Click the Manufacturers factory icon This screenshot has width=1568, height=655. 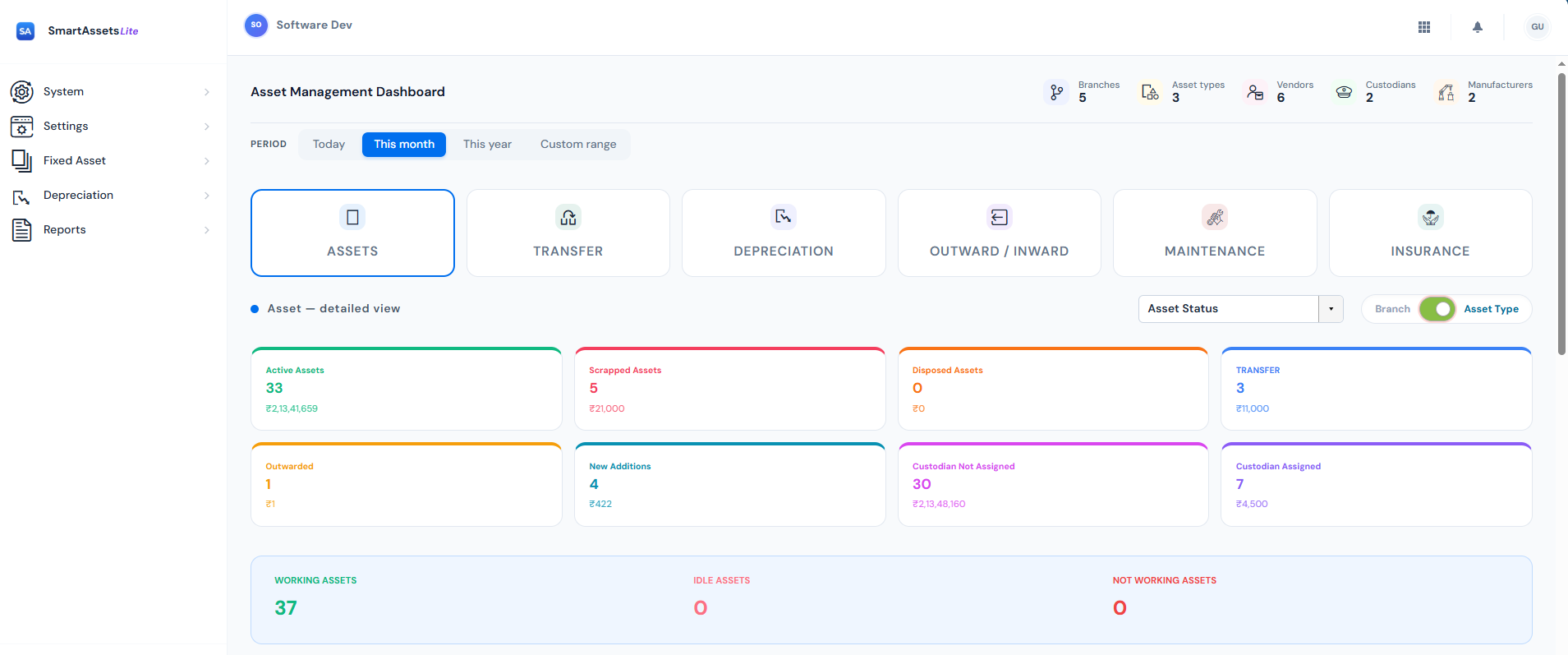click(x=1446, y=92)
